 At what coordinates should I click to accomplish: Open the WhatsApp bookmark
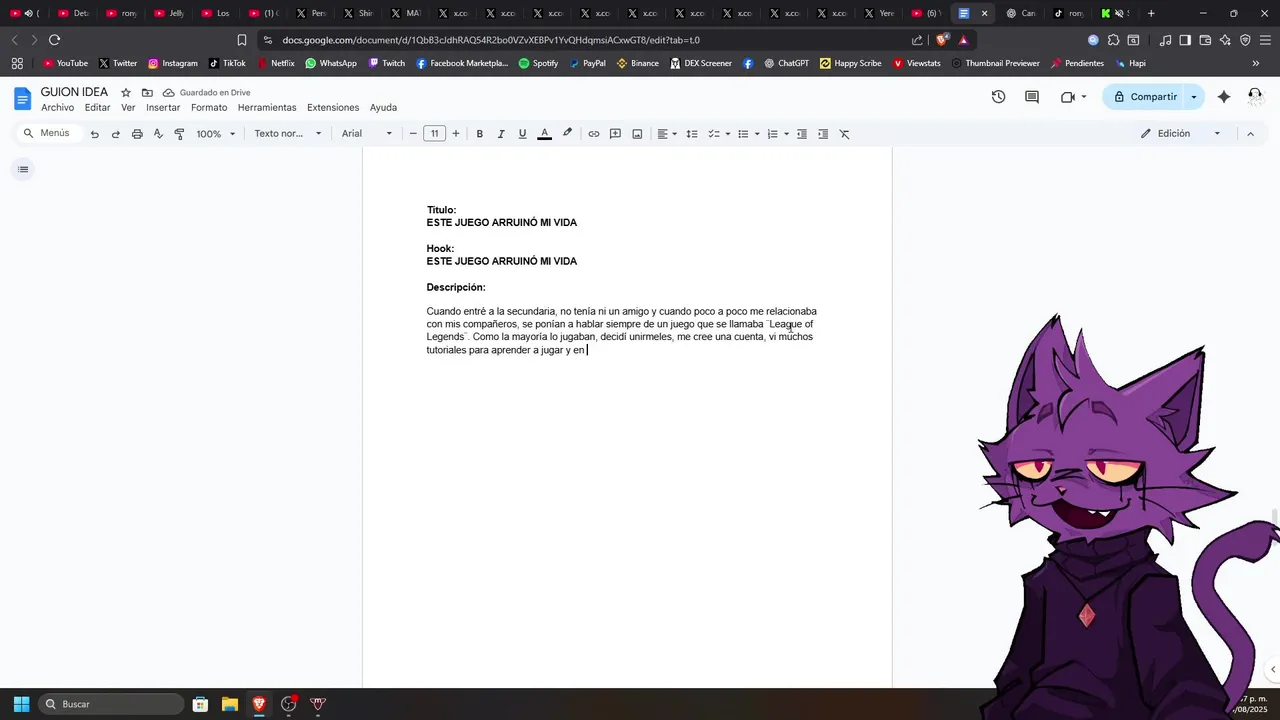(x=331, y=63)
